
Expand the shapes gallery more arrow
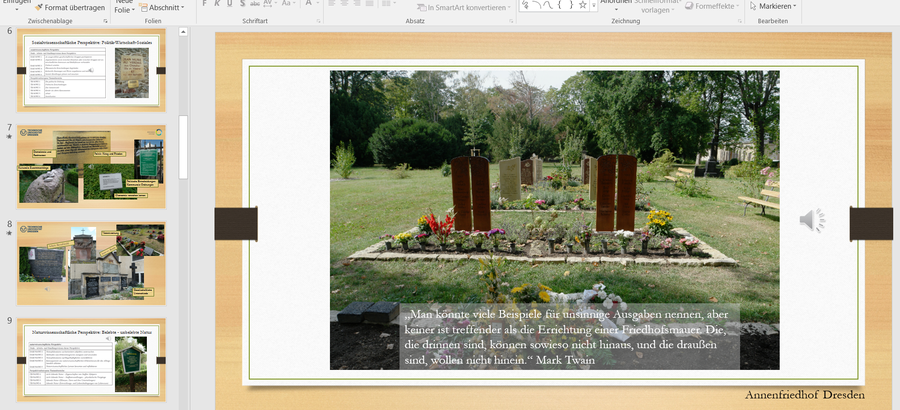coord(593,6)
